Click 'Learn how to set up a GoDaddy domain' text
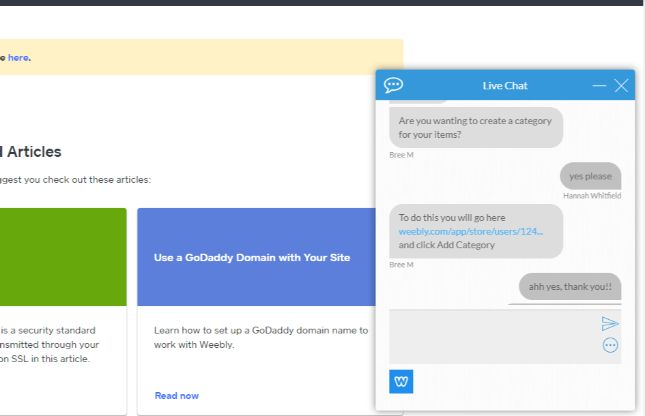This screenshot has height=416, width=645. [261, 337]
